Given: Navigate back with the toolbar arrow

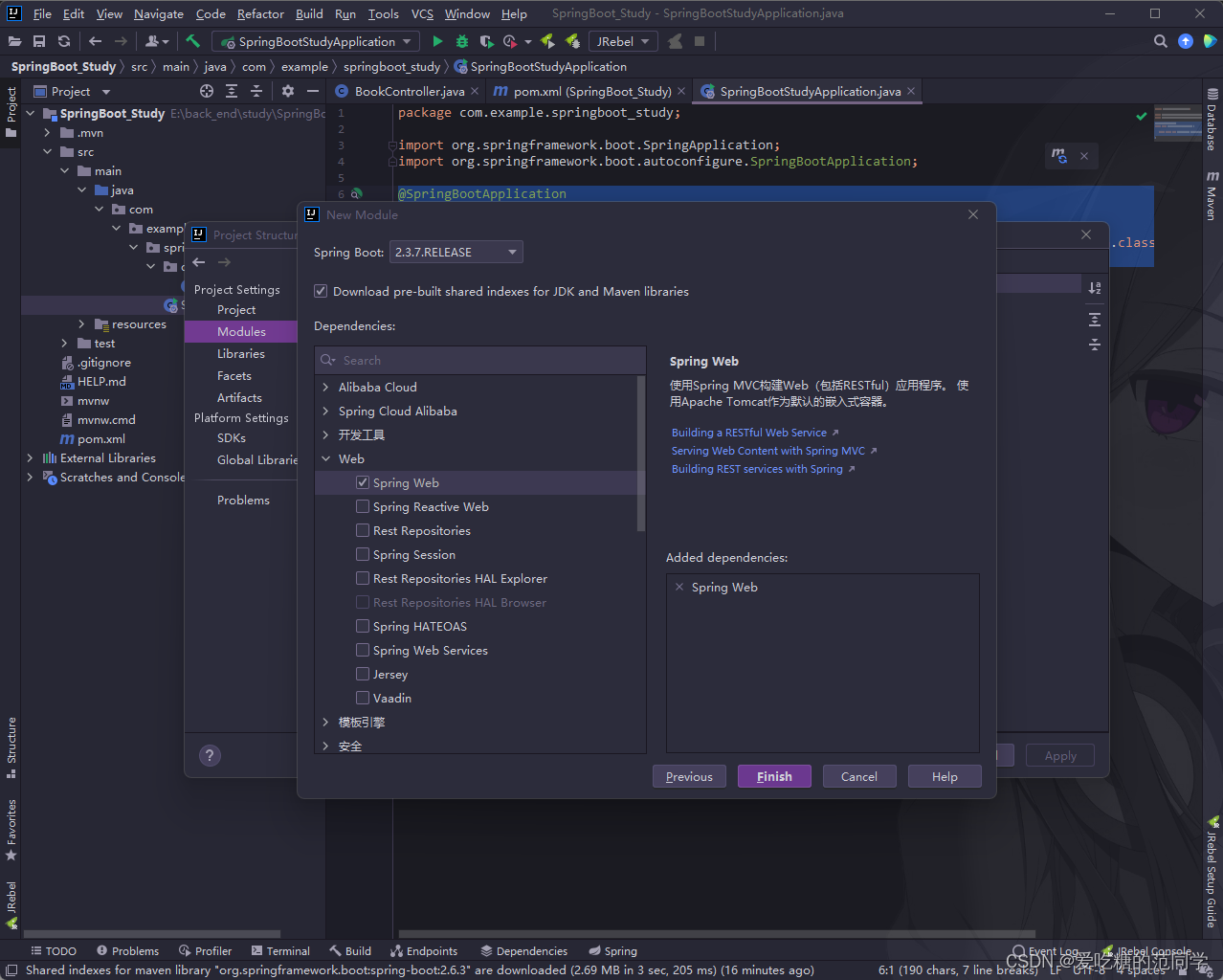Looking at the screenshot, I should 95,41.
